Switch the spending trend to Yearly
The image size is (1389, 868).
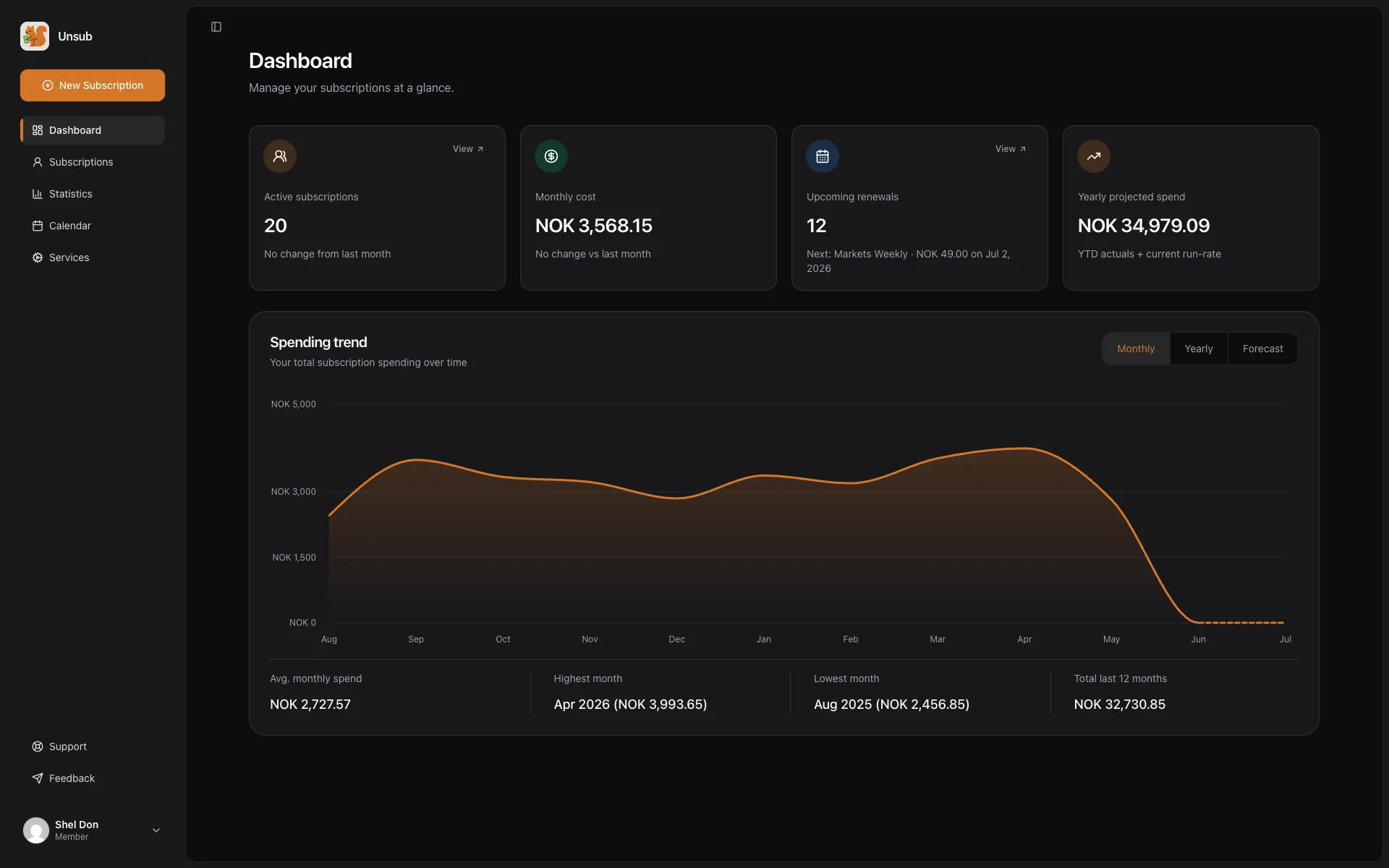click(1199, 349)
